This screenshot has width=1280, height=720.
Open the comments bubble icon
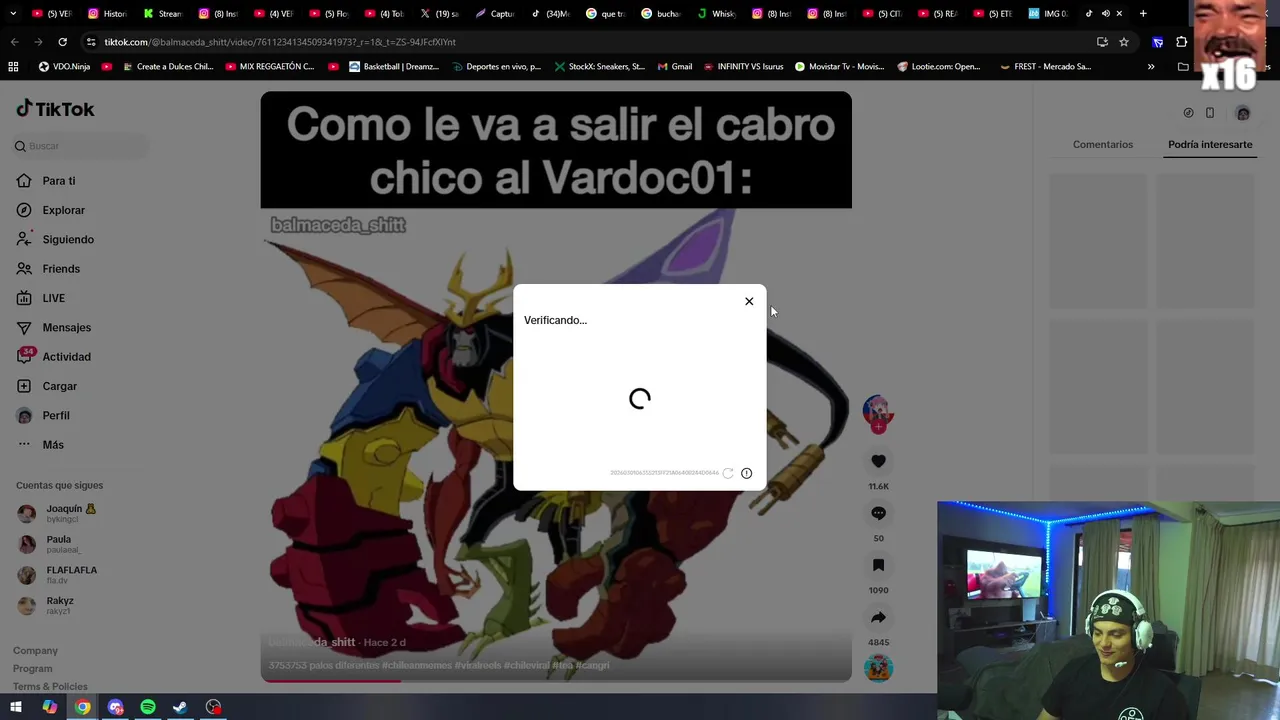pyautogui.click(x=878, y=513)
